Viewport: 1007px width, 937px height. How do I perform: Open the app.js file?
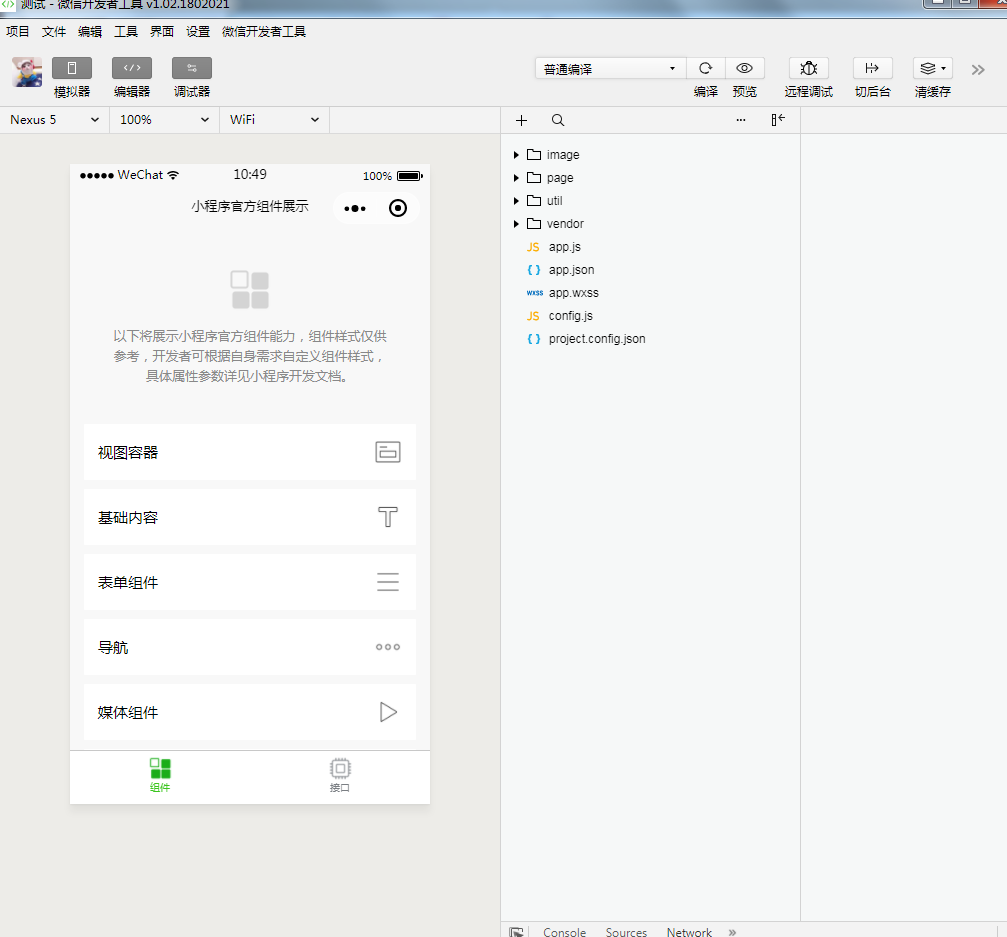[x=650, y=247]
